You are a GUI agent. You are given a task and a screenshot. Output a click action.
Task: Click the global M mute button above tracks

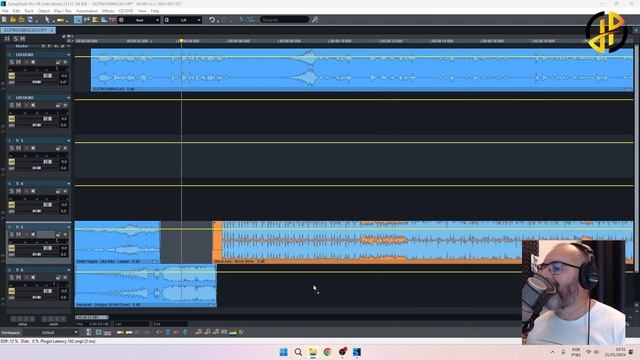(22, 39)
